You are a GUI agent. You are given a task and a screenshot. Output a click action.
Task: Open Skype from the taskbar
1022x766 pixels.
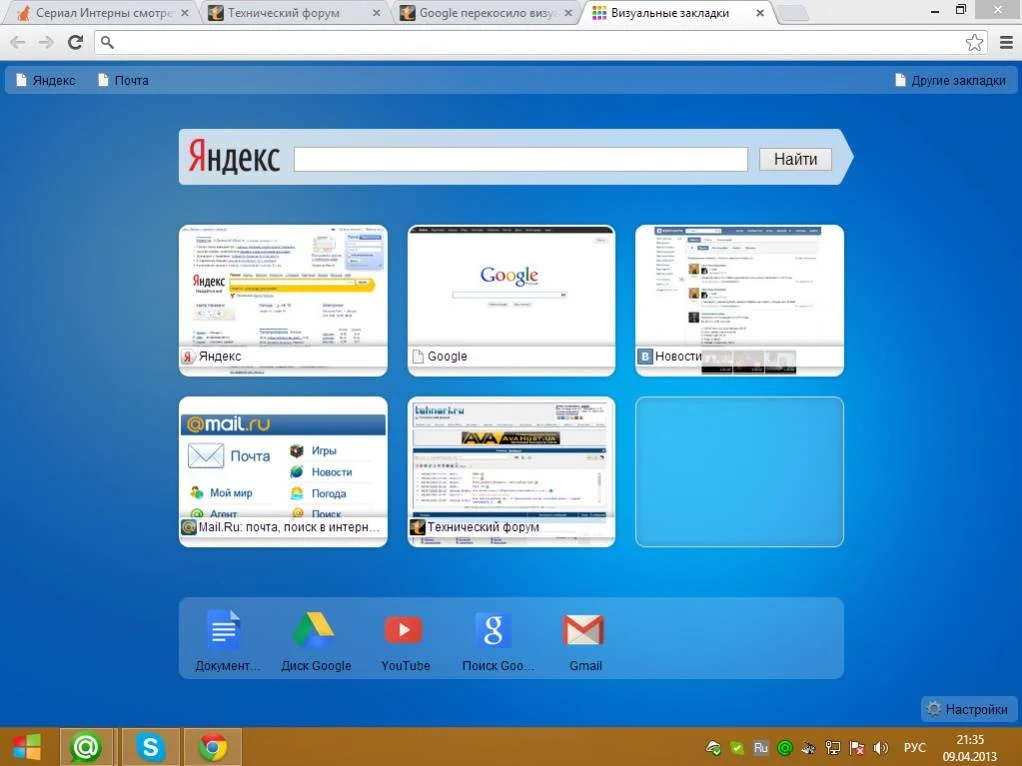click(150, 747)
